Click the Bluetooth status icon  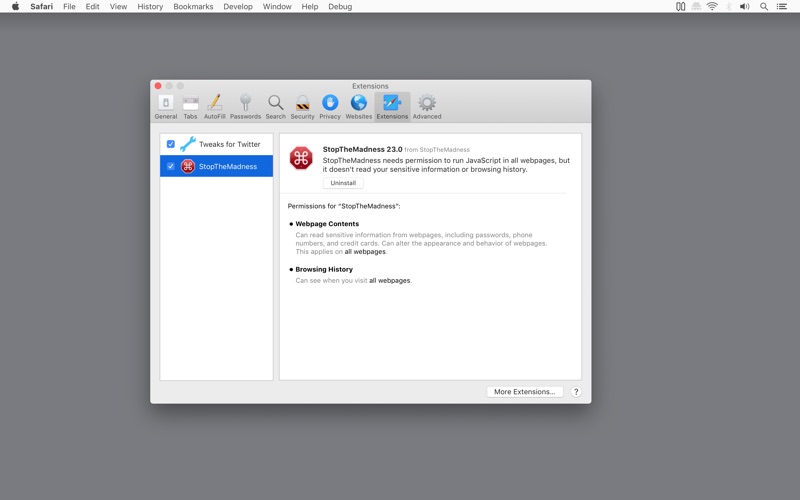(x=729, y=7)
